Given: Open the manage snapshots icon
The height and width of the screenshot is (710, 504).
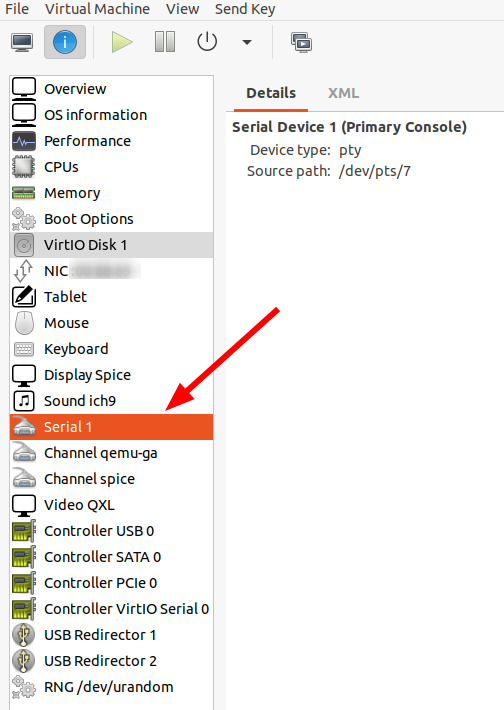Looking at the screenshot, I should [301, 43].
